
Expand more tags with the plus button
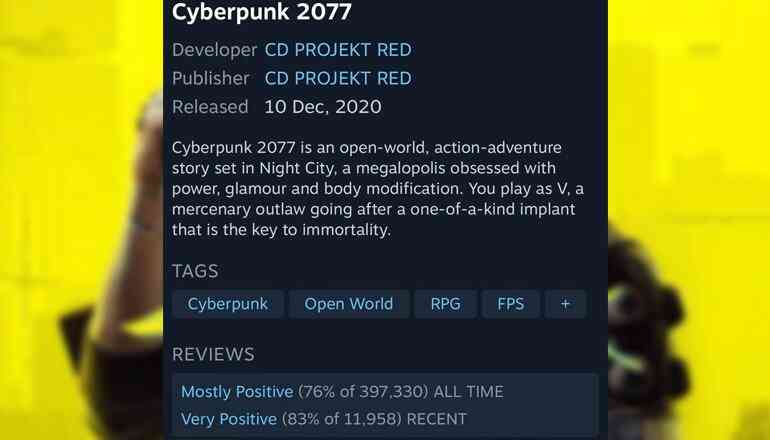coord(565,304)
